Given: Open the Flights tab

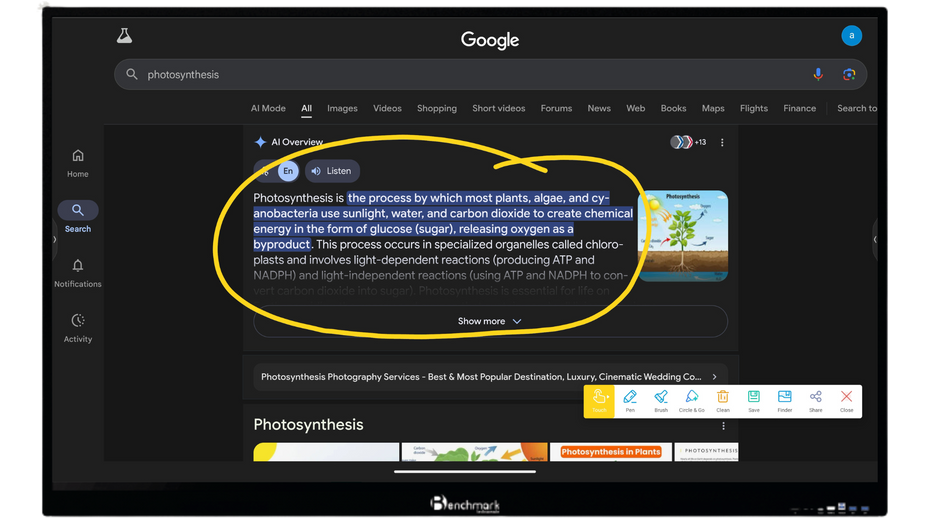Looking at the screenshot, I should pyautogui.click(x=754, y=109).
